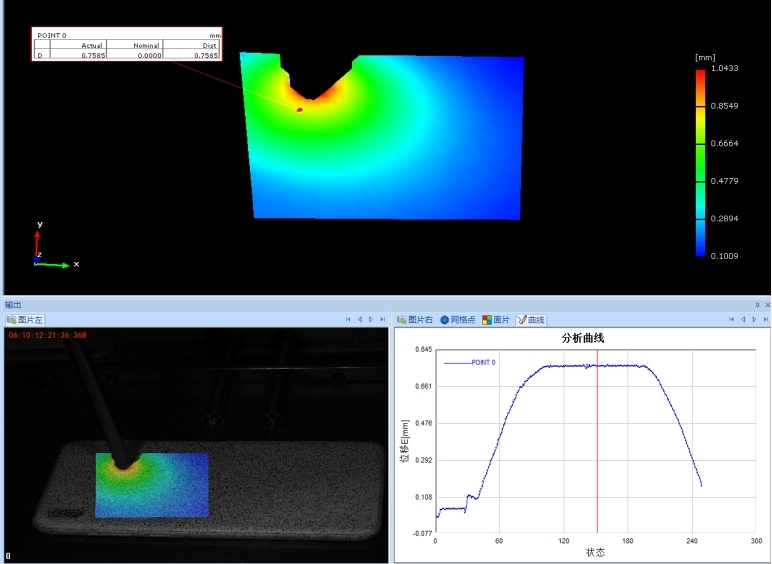Switch to the 图片右 tab
Viewport: 772px width, 564px height.
(x=415, y=320)
